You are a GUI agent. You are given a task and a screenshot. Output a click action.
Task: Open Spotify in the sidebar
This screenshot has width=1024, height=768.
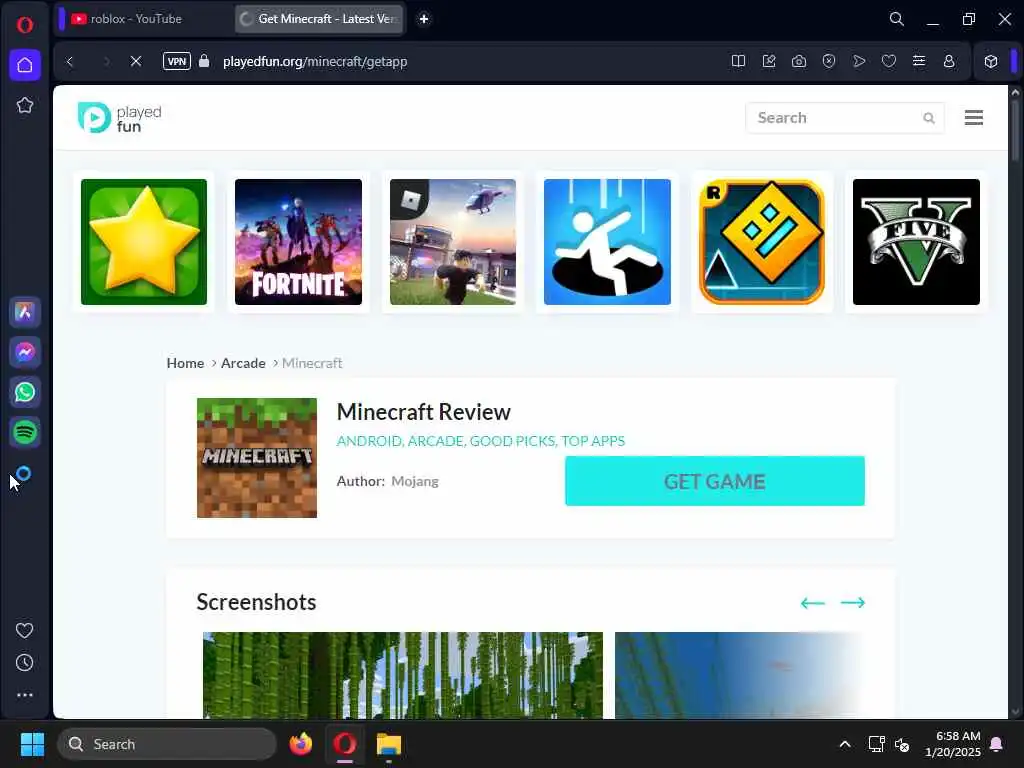25,432
